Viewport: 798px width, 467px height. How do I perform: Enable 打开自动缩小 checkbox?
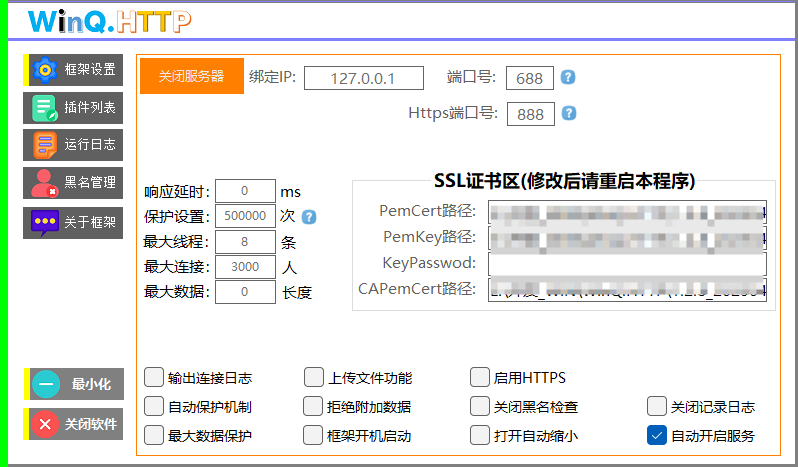tap(479, 435)
